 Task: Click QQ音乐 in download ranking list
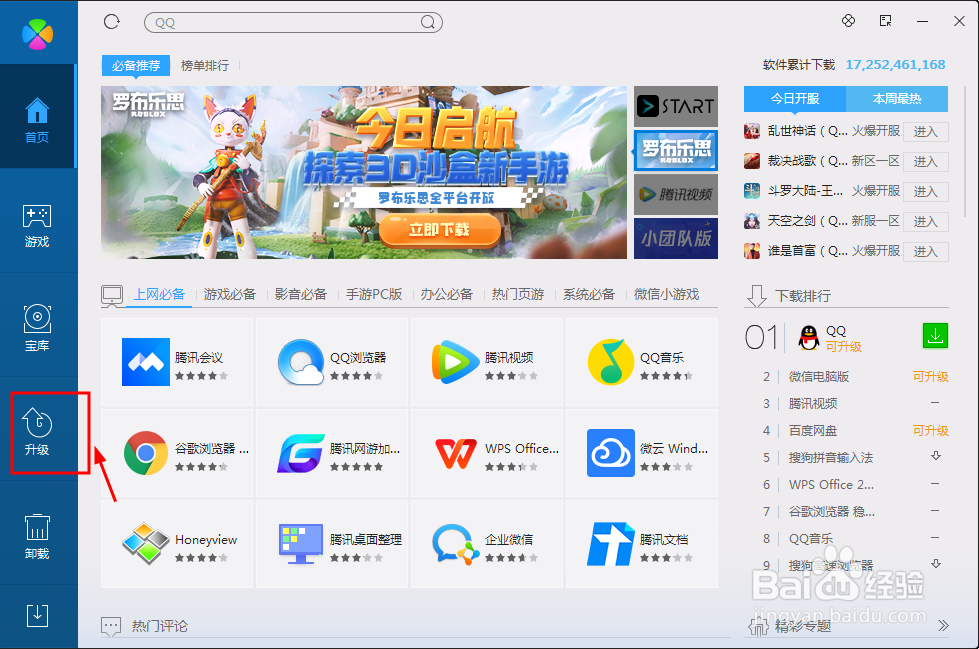click(x=811, y=538)
